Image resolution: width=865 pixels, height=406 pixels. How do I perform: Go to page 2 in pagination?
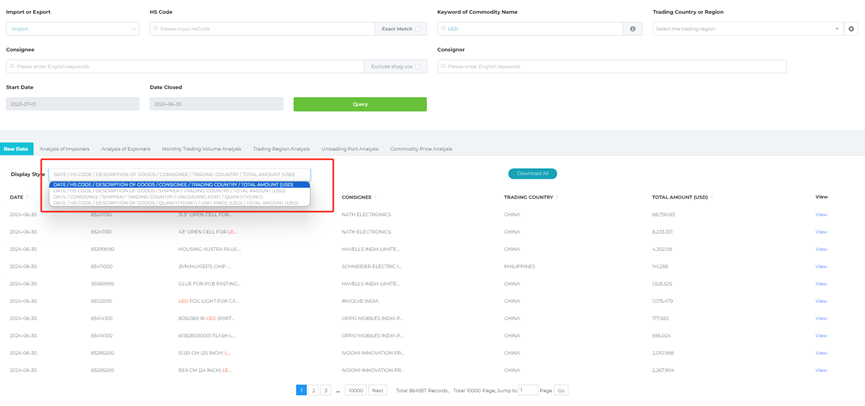[313, 390]
